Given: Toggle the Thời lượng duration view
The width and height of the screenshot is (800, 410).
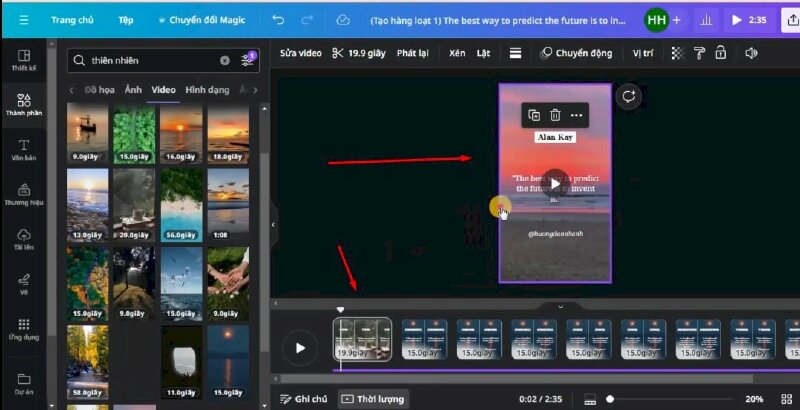Looking at the screenshot, I should pos(373,399).
